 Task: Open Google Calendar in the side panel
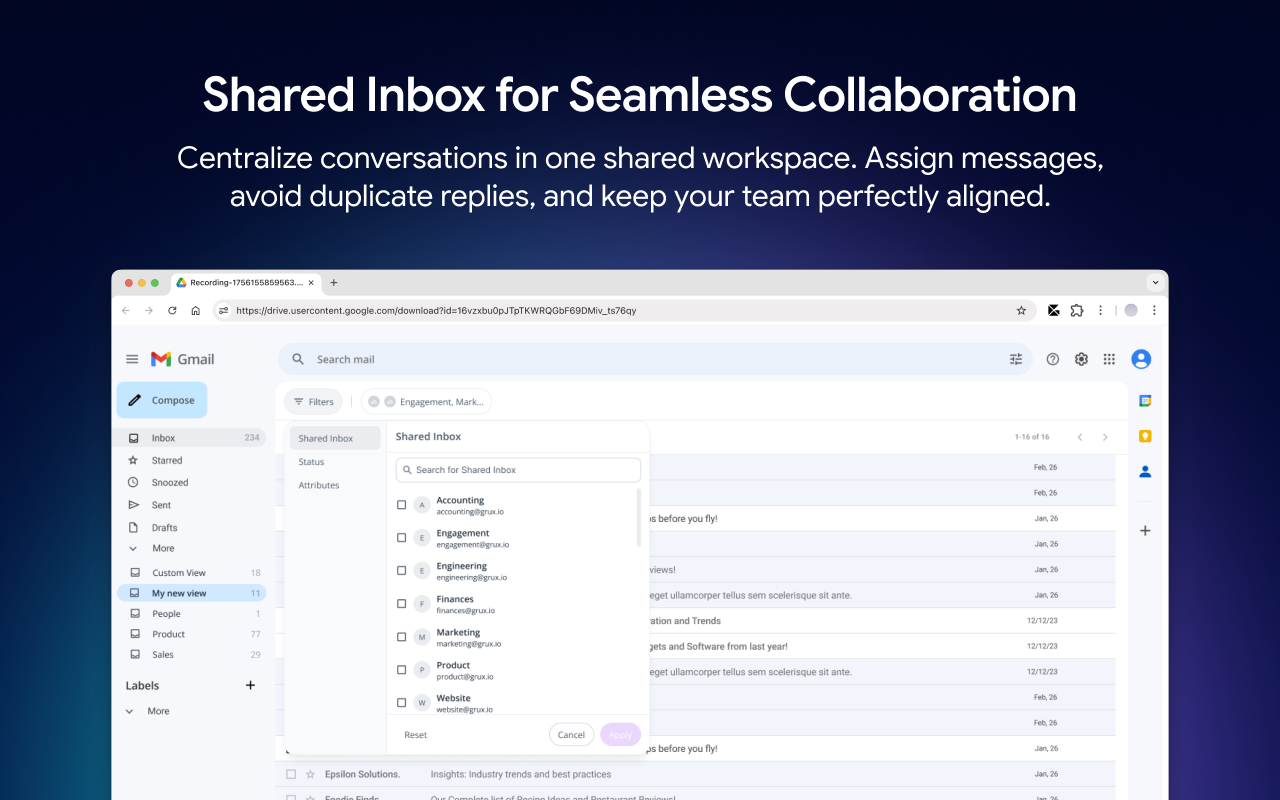point(1146,401)
